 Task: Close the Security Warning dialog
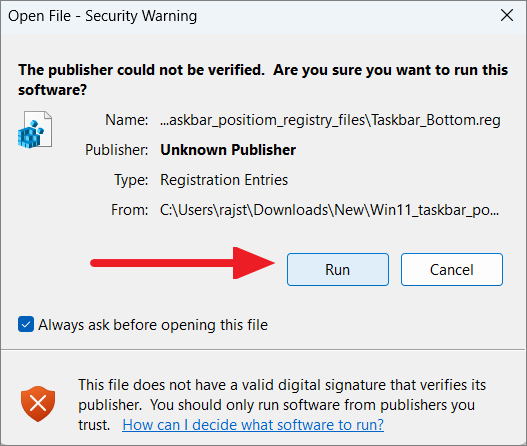pos(507,15)
